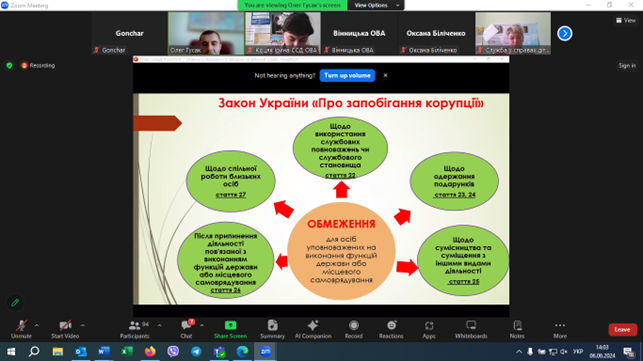Click the УКР language indicator

tap(578, 352)
